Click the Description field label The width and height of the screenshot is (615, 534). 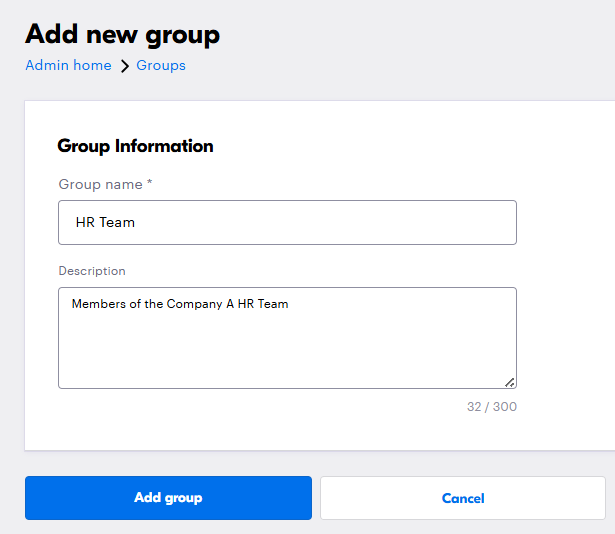[92, 271]
